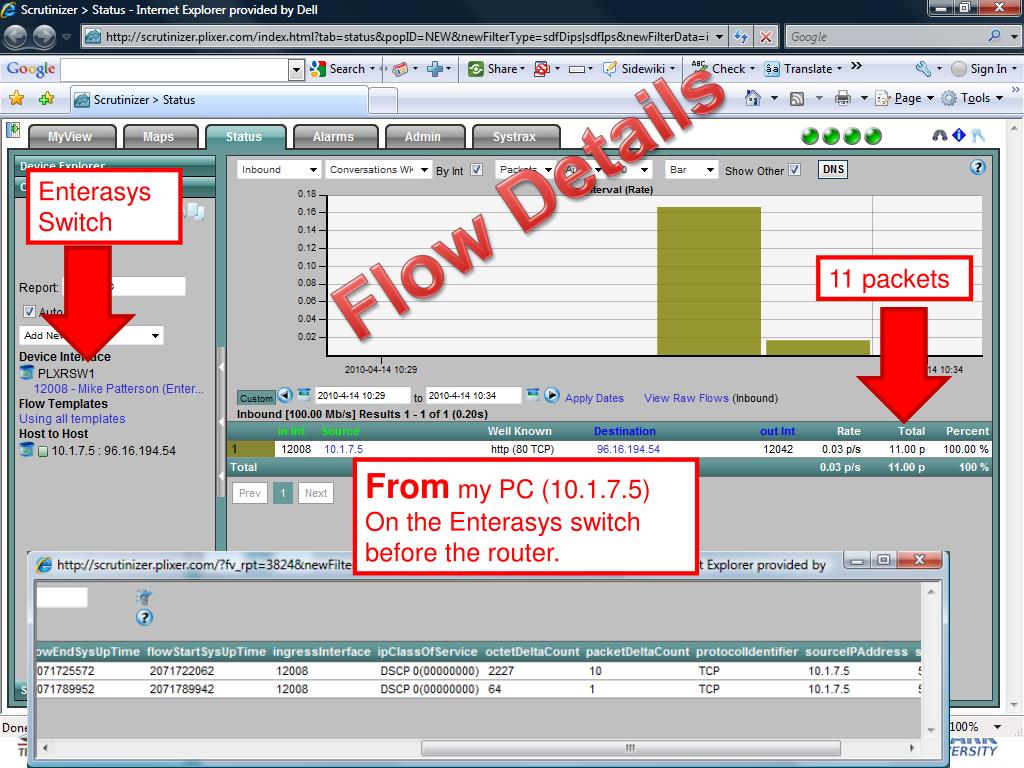This screenshot has width=1024, height=768.
Task: Click the help icon in the popup window
Action: click(144, 617)
